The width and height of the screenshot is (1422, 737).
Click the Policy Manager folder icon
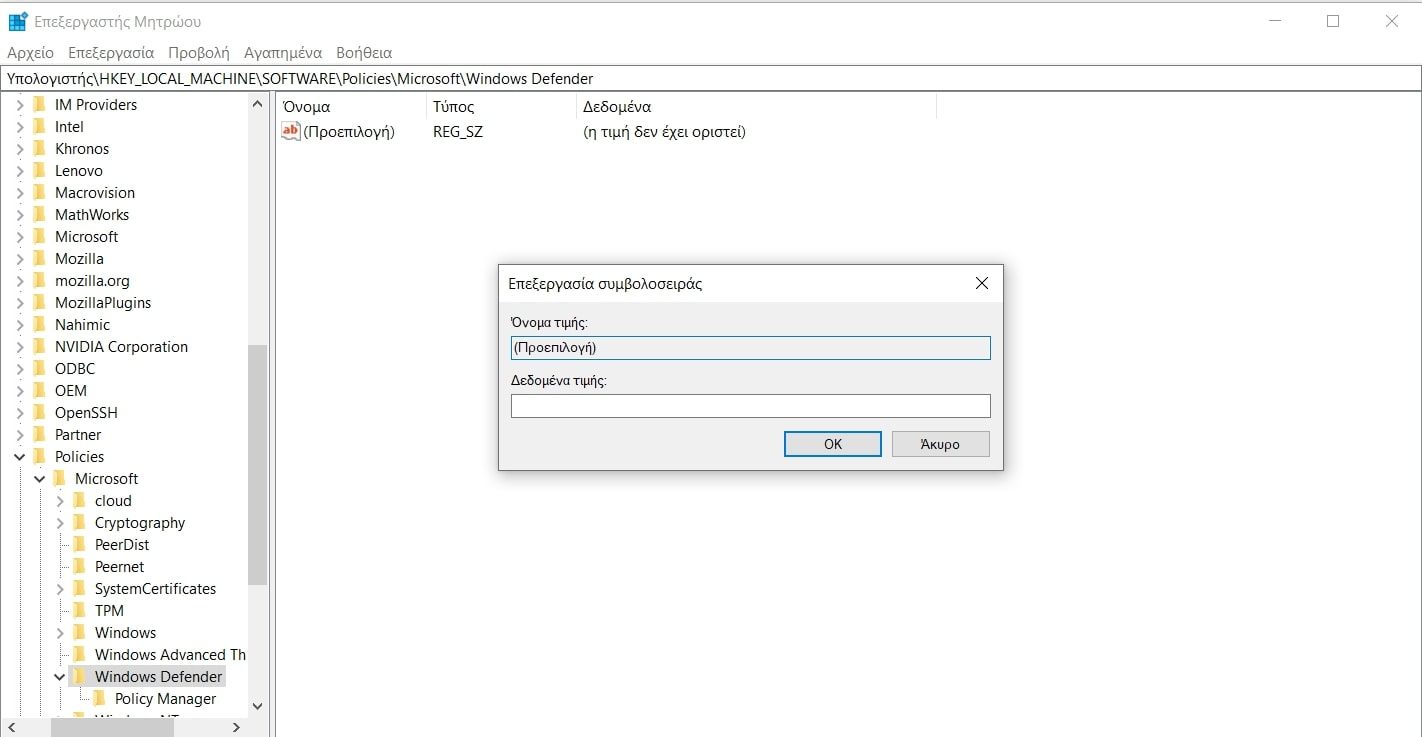pos(100,698)
